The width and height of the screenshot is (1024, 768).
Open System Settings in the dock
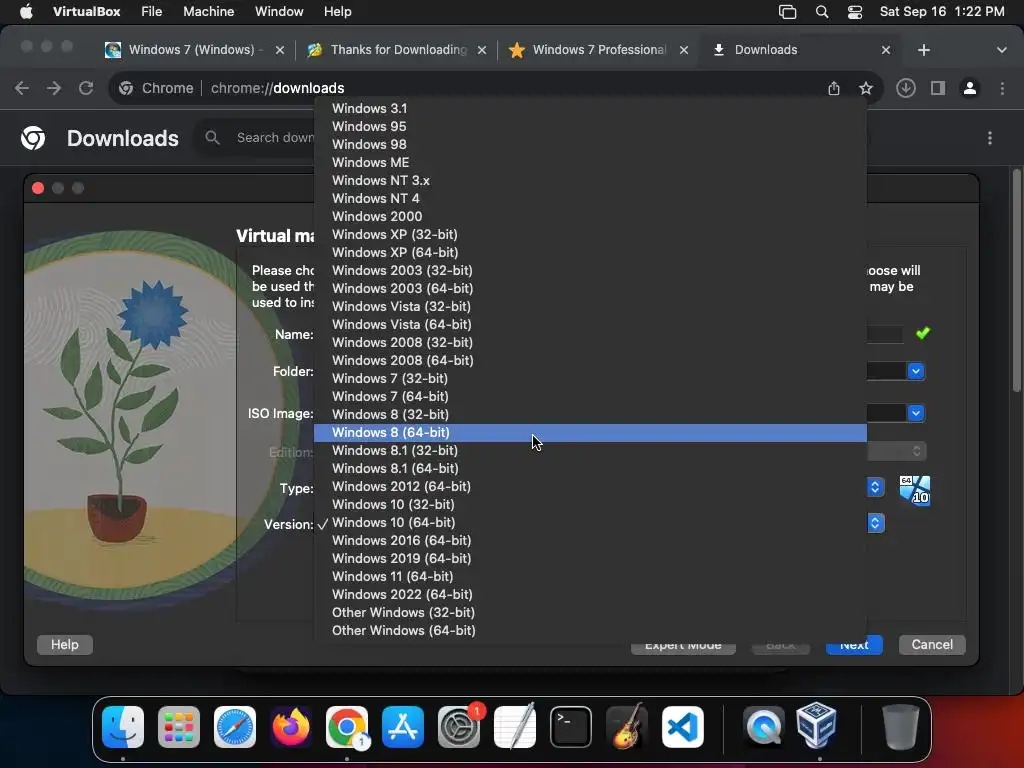coord(458,727)
